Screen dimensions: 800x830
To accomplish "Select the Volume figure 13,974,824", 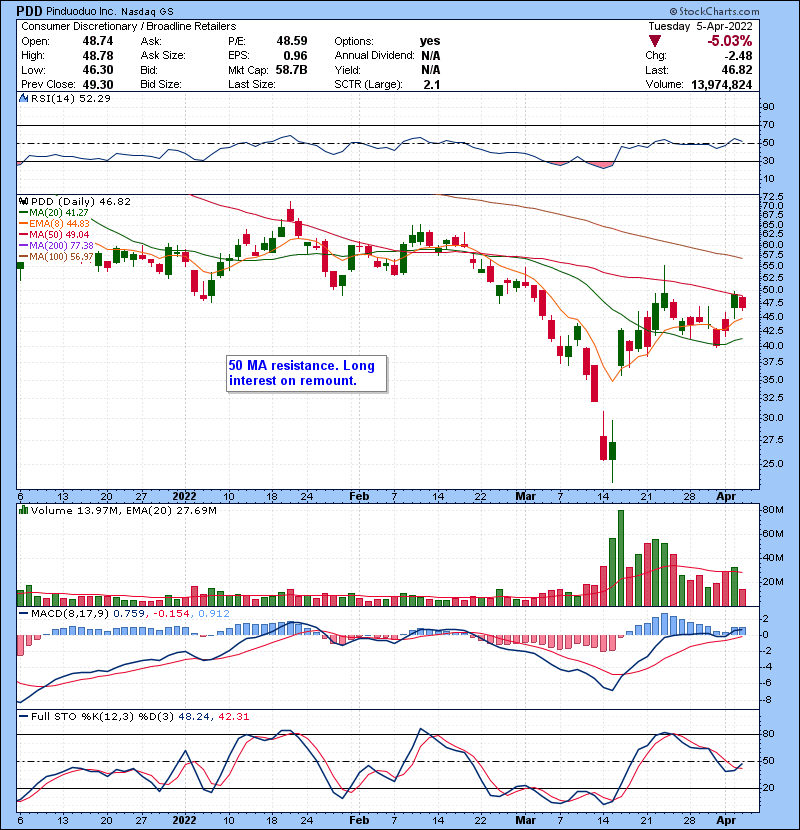I will pyautogui.click(x=721, y=85).
